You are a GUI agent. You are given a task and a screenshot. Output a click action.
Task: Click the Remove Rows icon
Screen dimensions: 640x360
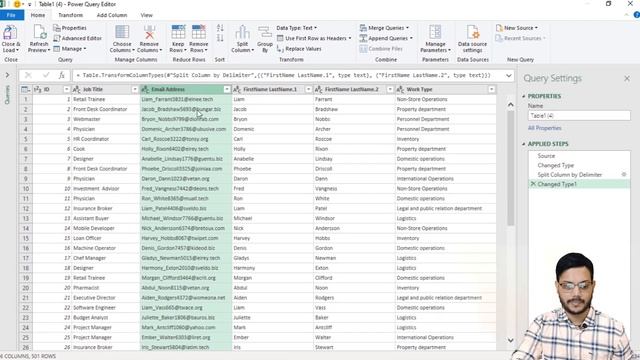click(x=199, y=32)
